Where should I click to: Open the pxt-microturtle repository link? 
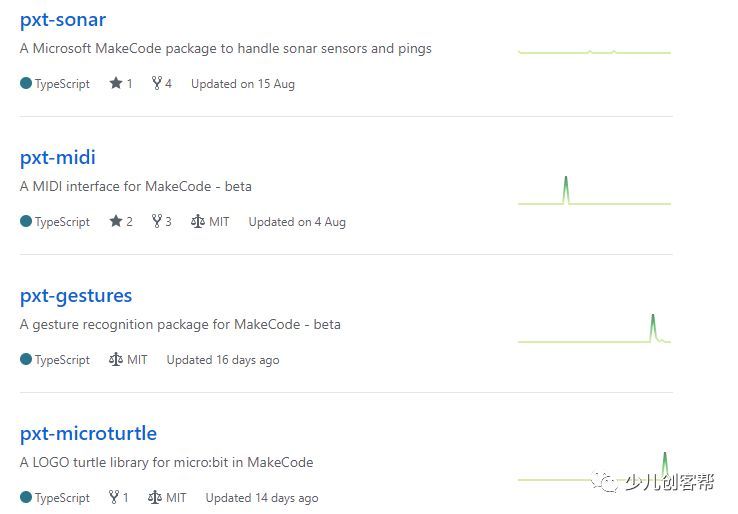[88, 433]
